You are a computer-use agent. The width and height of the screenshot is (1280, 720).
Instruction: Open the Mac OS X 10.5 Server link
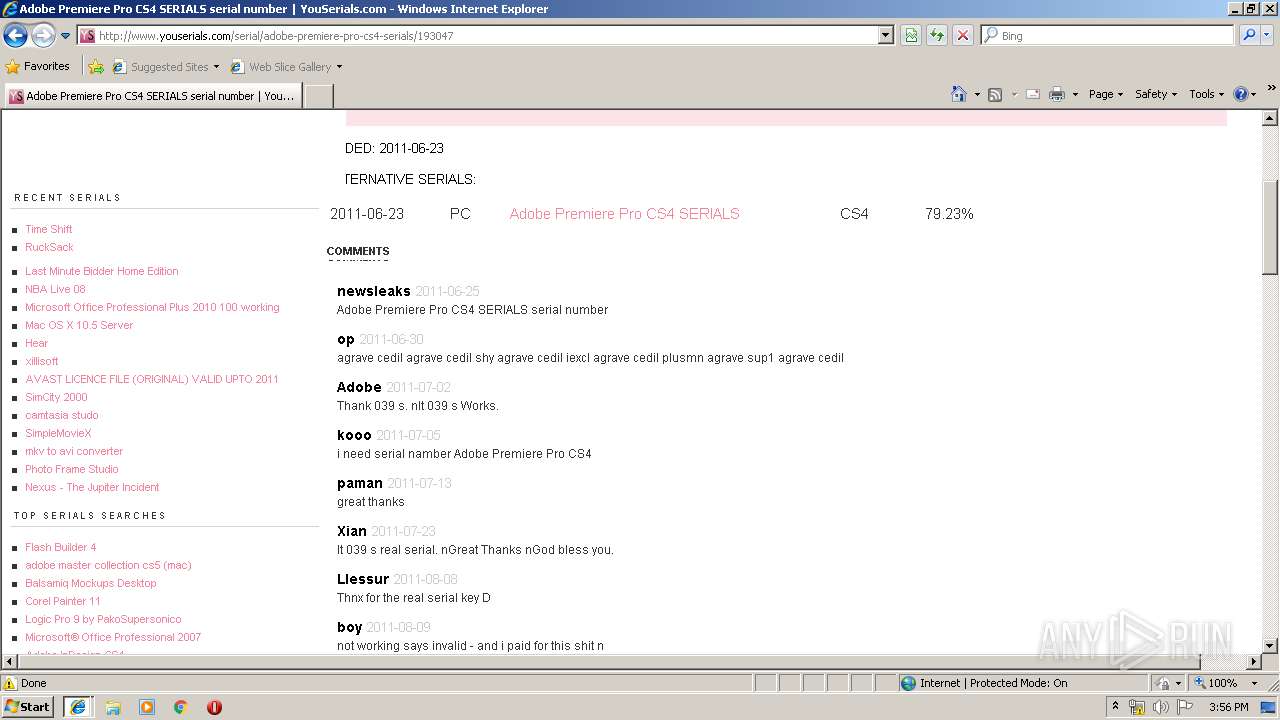[79, 325]
